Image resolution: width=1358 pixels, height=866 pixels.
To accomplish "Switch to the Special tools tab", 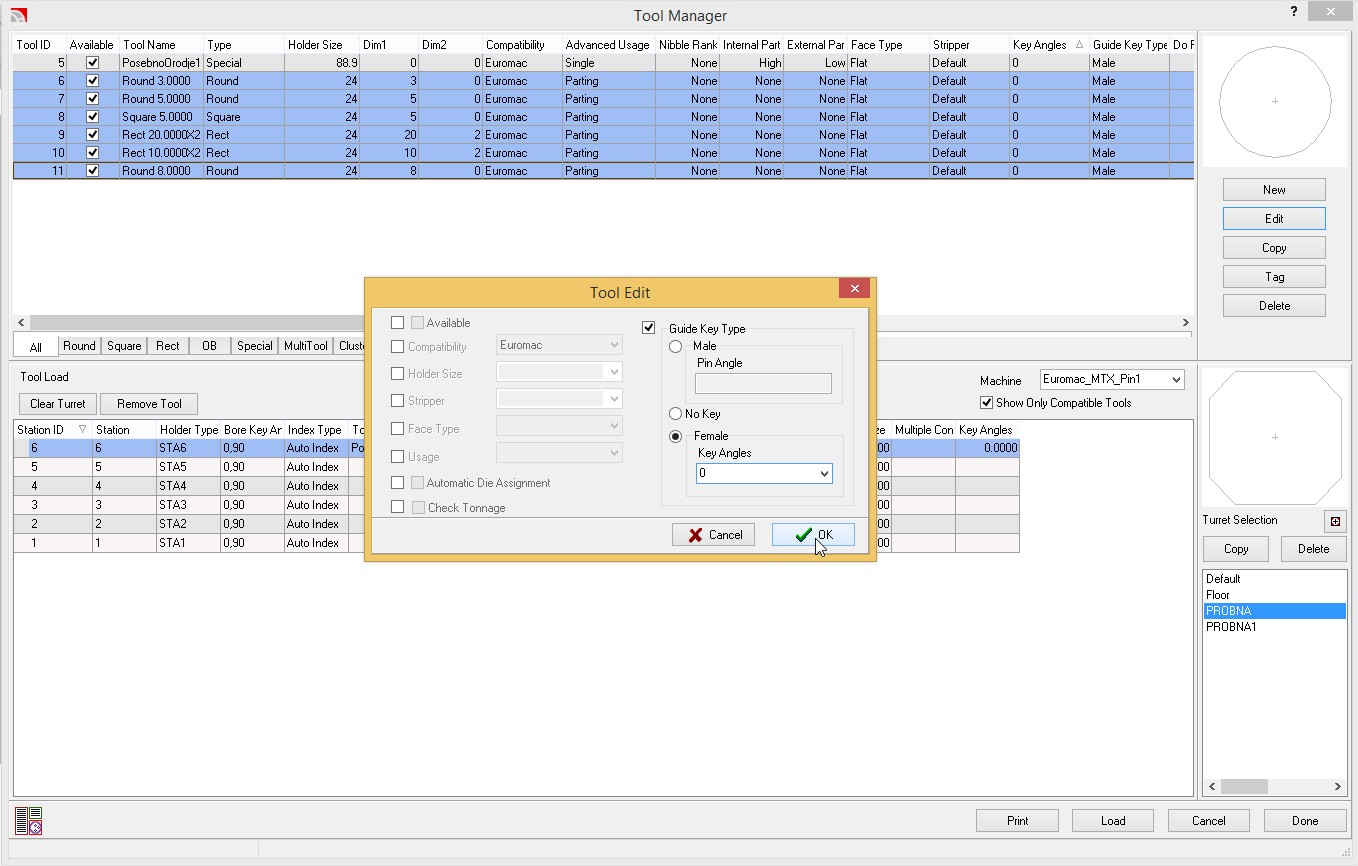I will [x=254, y=346].
